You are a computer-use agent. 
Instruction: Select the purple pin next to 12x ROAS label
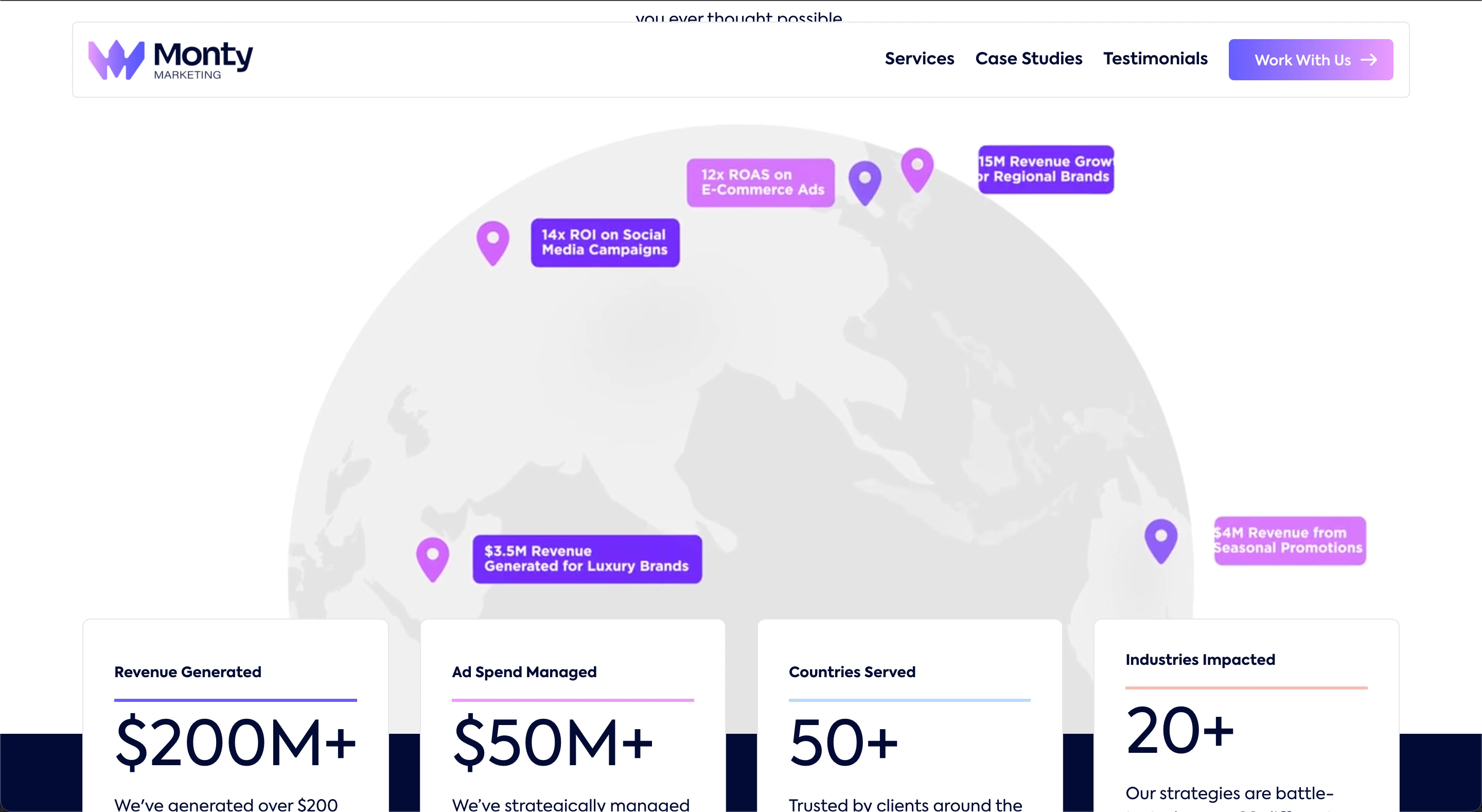pos(864,184)
